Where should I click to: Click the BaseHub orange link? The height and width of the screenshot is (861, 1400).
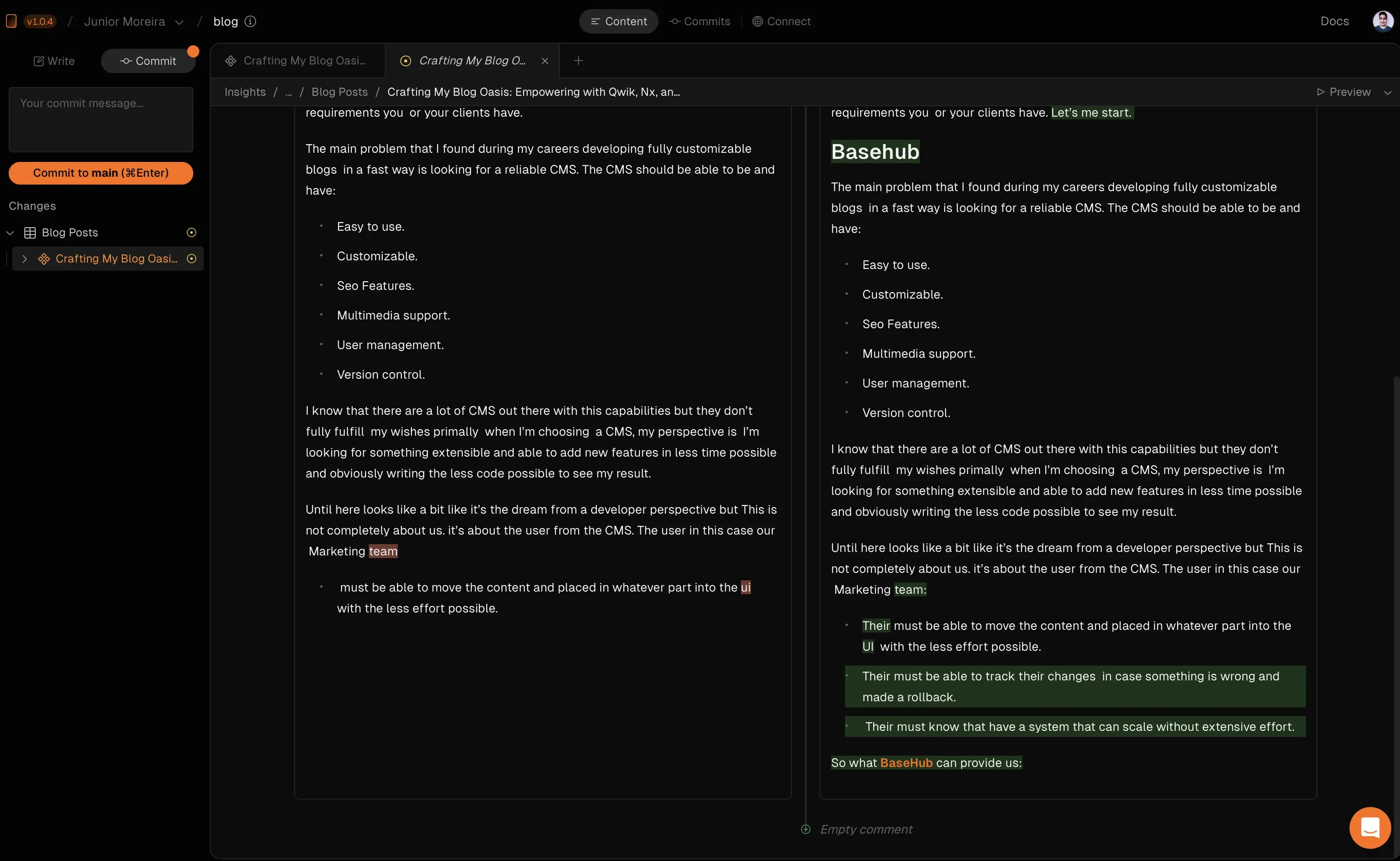click(x=906, y=763)
